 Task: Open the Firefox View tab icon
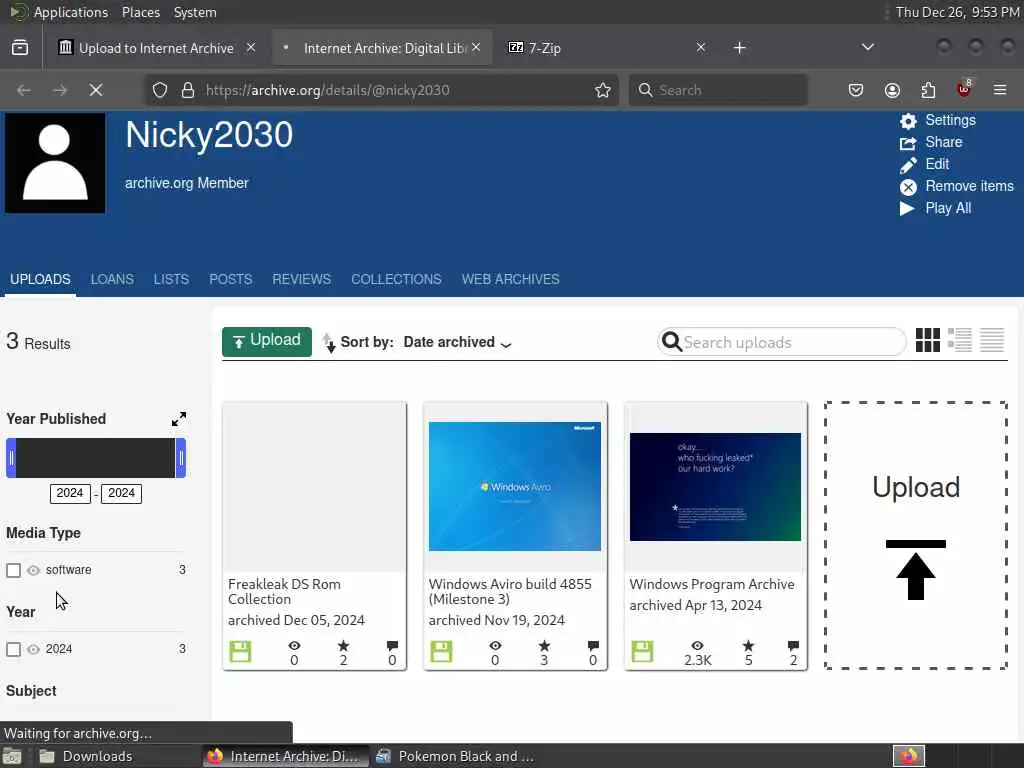click(20, 48)
